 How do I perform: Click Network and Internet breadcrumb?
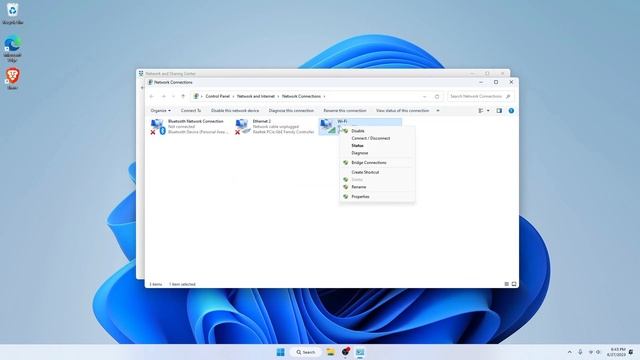[x=256, y=96]
